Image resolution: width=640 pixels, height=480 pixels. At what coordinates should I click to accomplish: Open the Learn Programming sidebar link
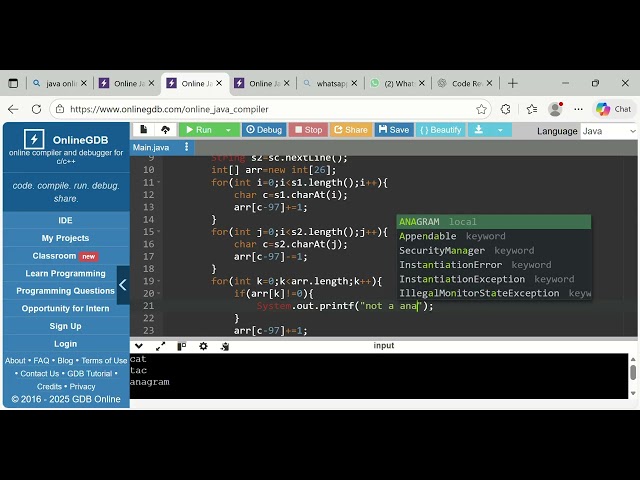65,273
